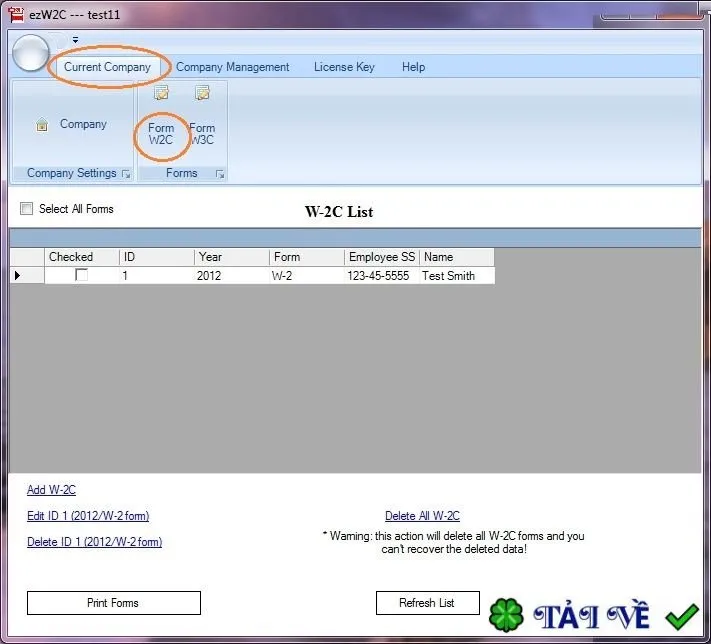
Task: Open the quick access toolbar dropdown arrow
Action: (75, 40)
